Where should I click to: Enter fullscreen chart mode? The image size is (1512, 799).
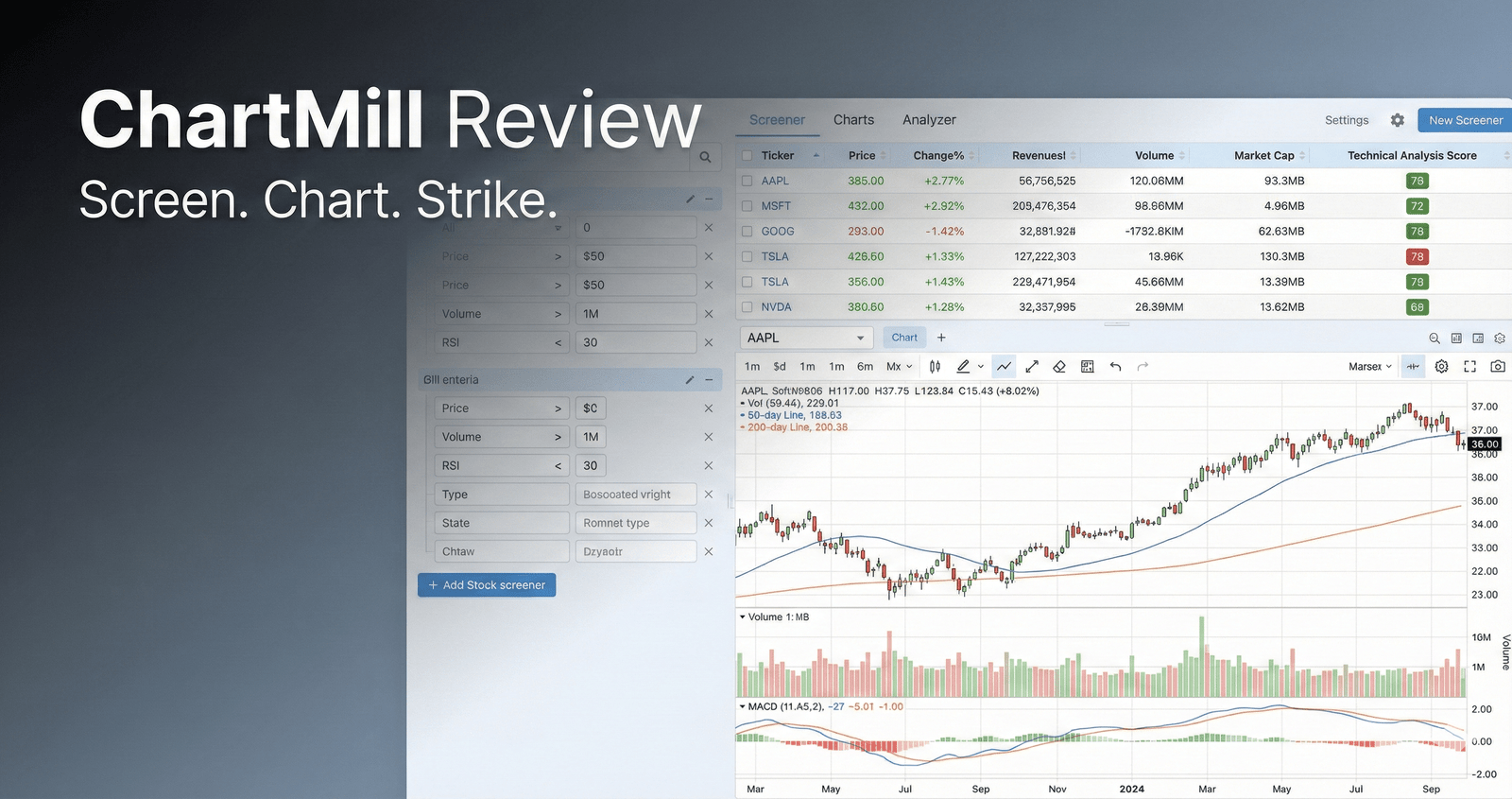(x=1469, y=367)
